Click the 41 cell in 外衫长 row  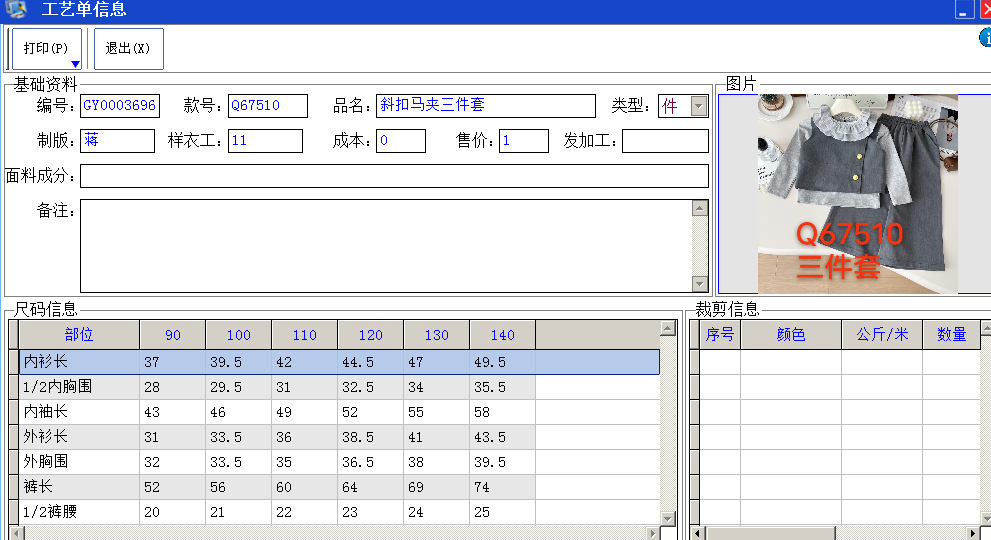[436, 437]
